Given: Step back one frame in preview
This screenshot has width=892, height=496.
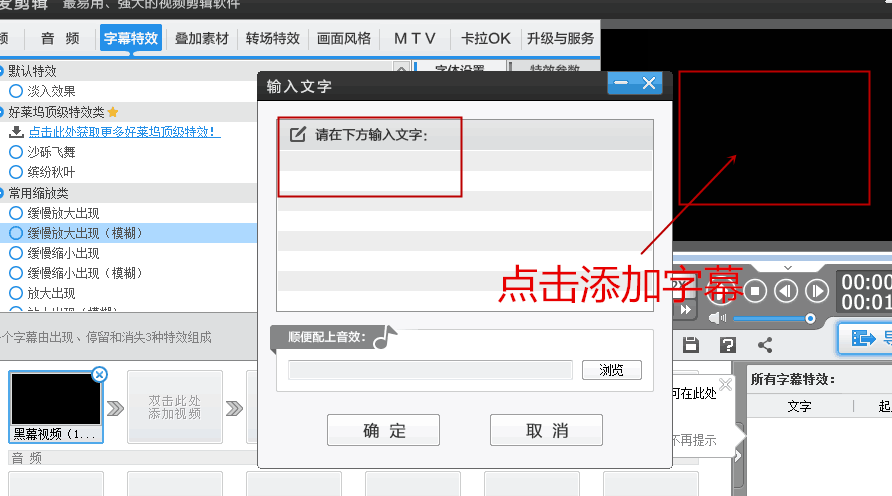Looking at the screenshot, I should pos(786,291).
